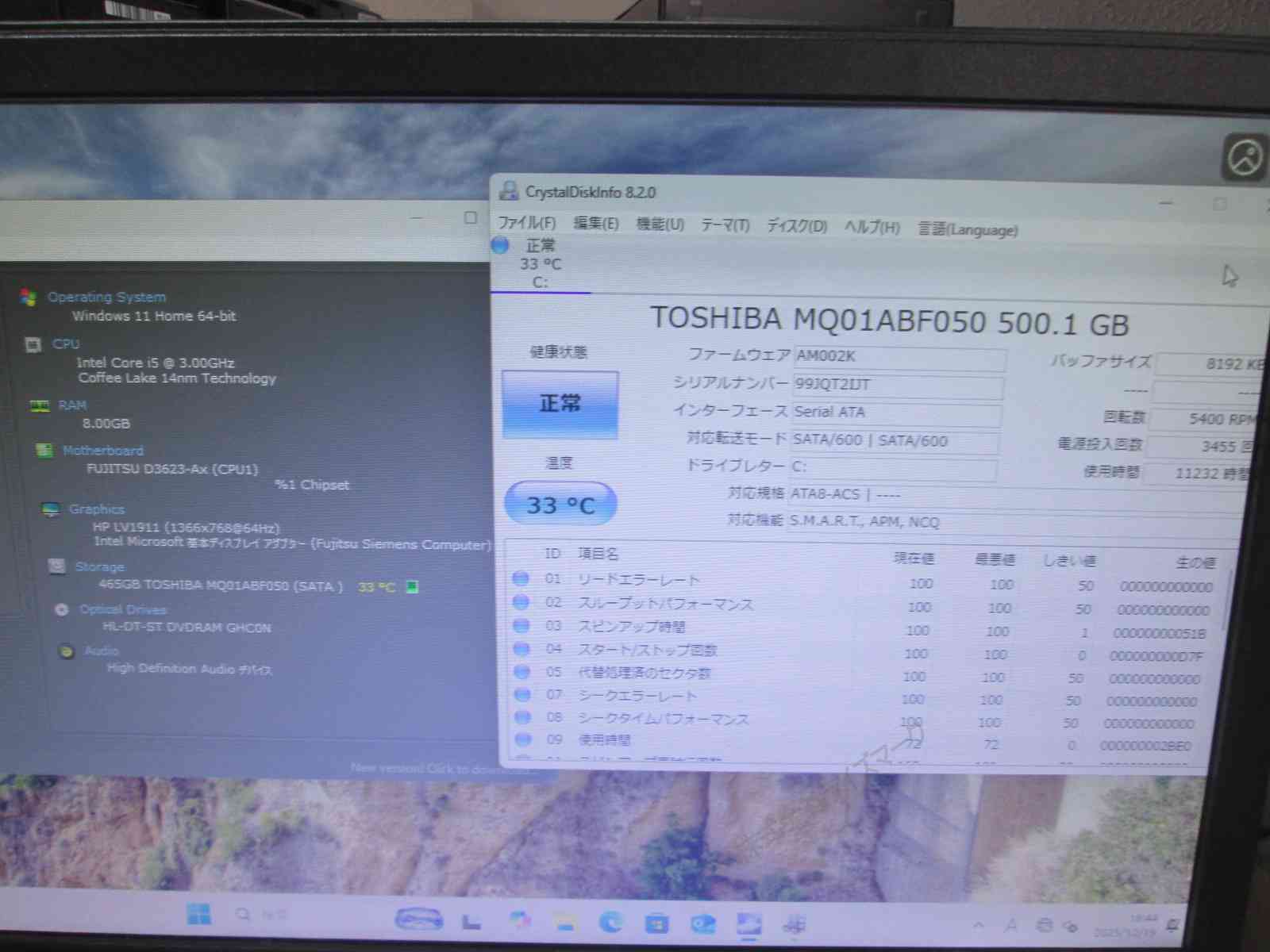Viewport: 1270px width, 952px height.
Task: Click the blue health status orb for drive C:
Action: click(x=500, y=245)
